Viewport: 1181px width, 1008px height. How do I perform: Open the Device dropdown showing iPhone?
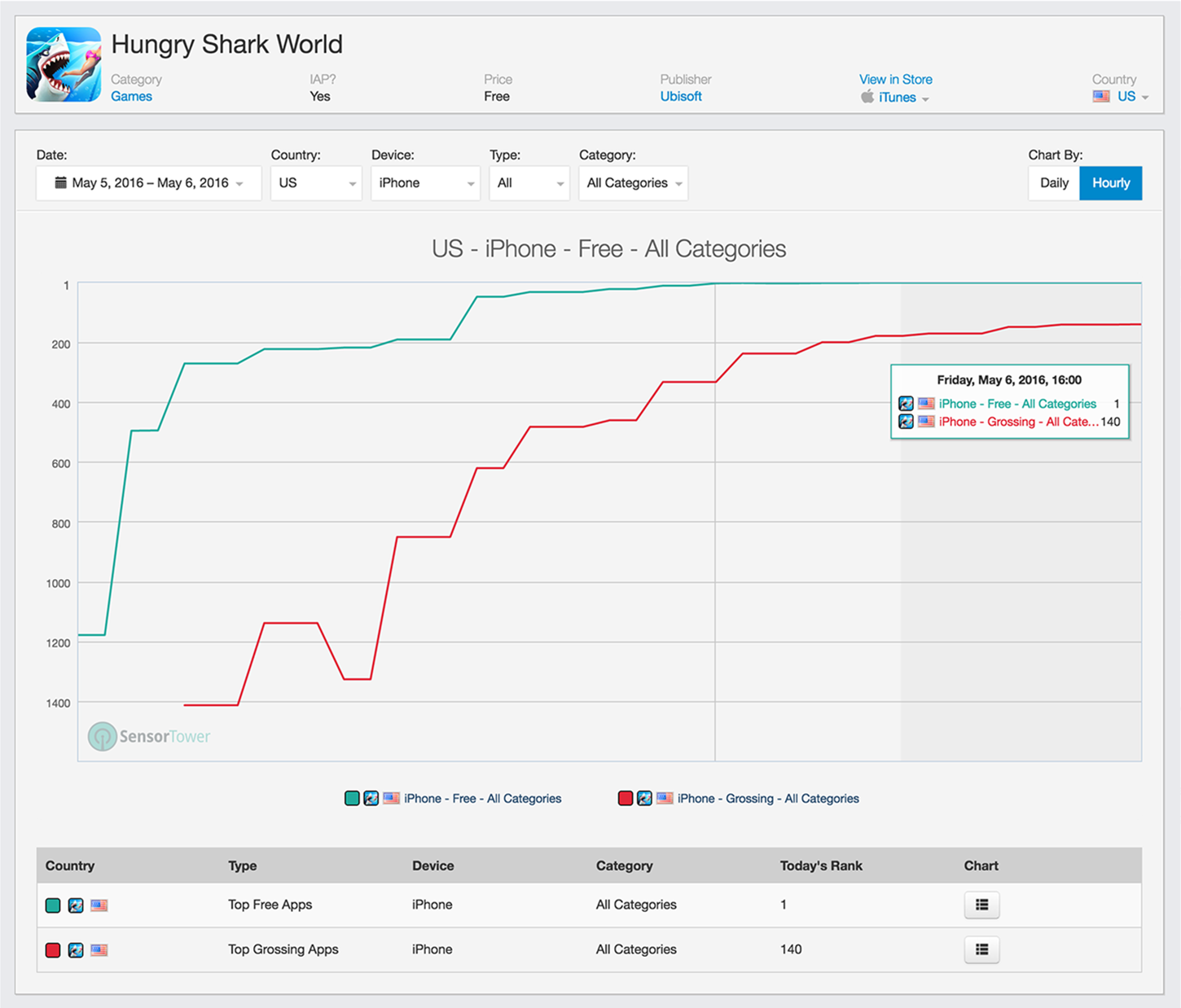tap(425, 183)
